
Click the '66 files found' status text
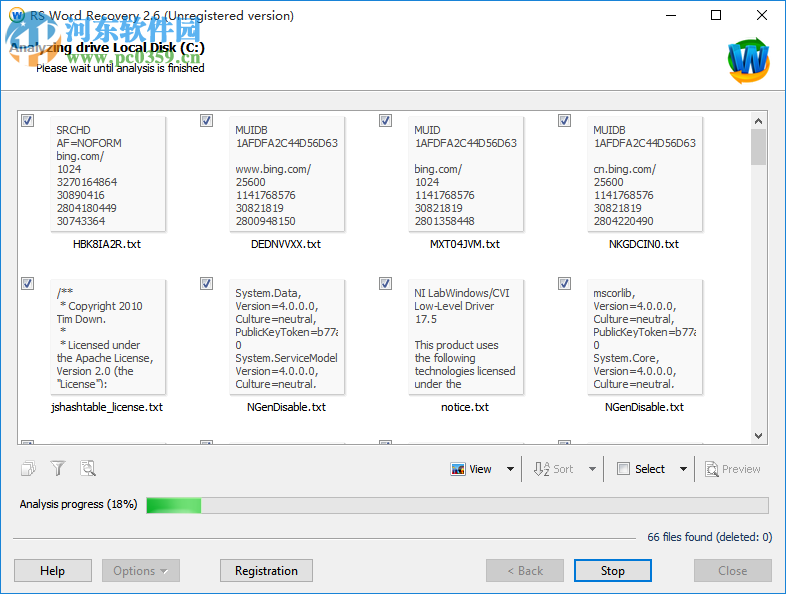tap(709, 537)
